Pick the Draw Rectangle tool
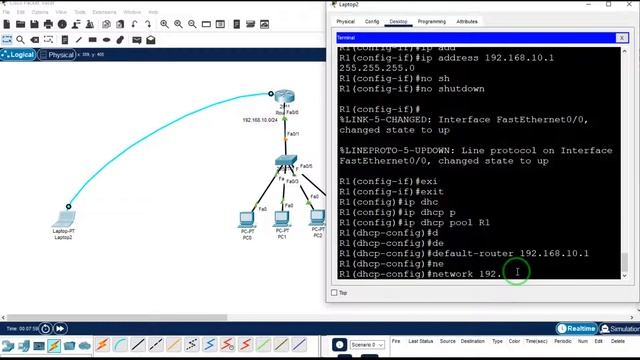 (x=93, y=40)
